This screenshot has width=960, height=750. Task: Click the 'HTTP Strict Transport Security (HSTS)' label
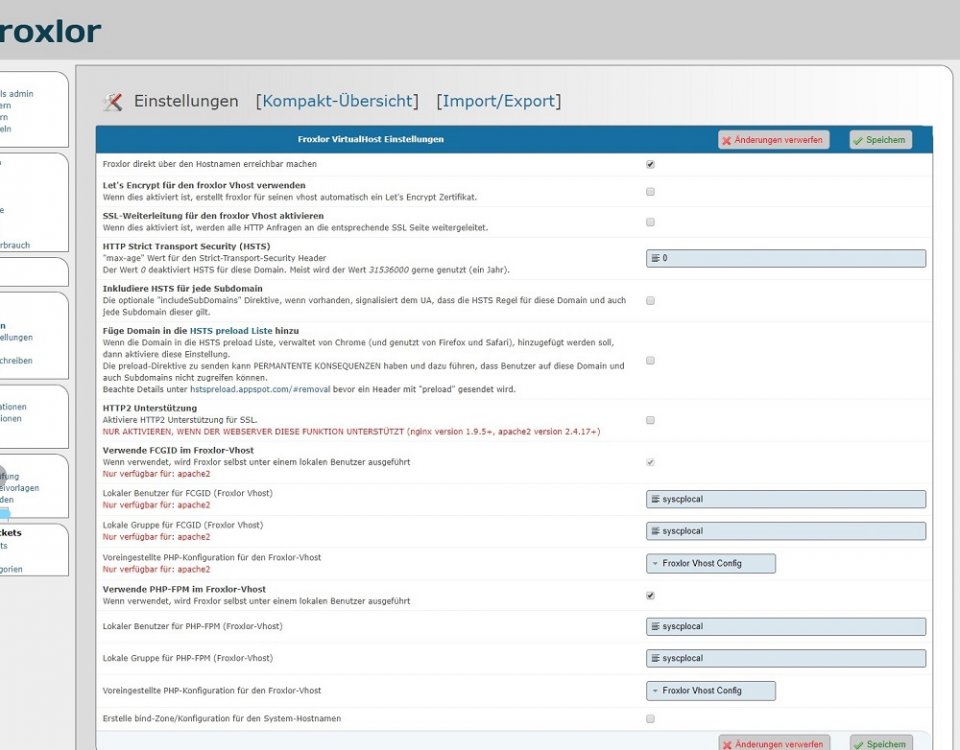pyautogui.click(x=186, y=247)
